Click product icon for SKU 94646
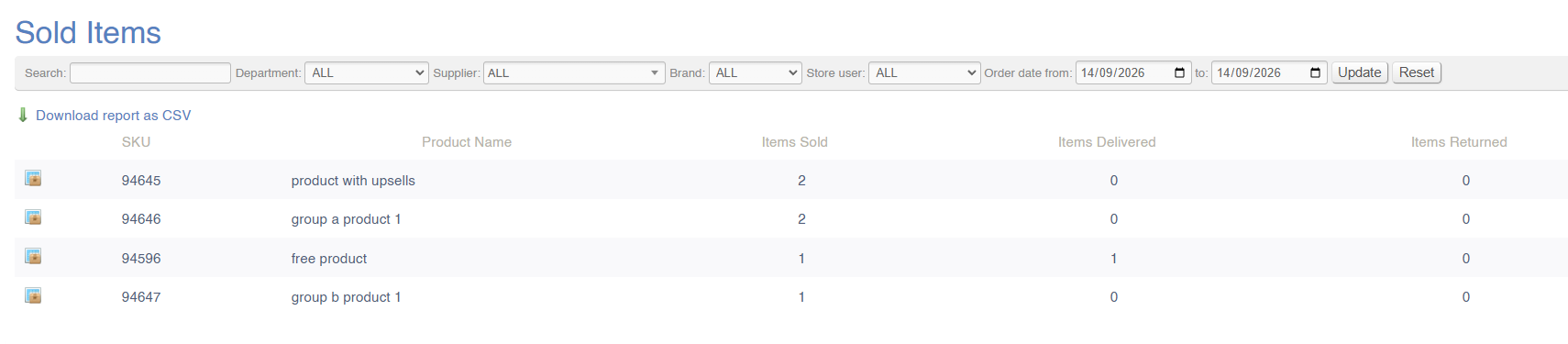 click(x=33, y=217)
